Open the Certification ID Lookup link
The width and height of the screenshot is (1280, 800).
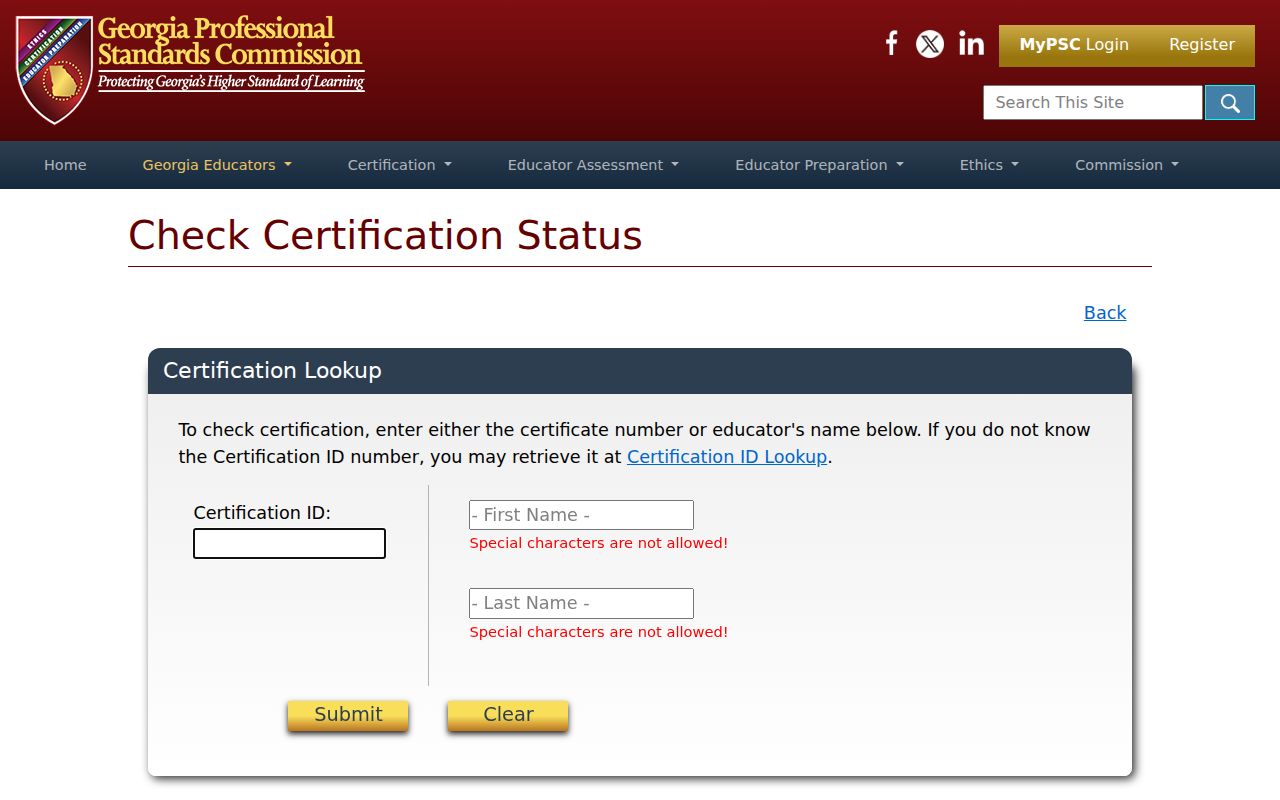click(727, 457)
